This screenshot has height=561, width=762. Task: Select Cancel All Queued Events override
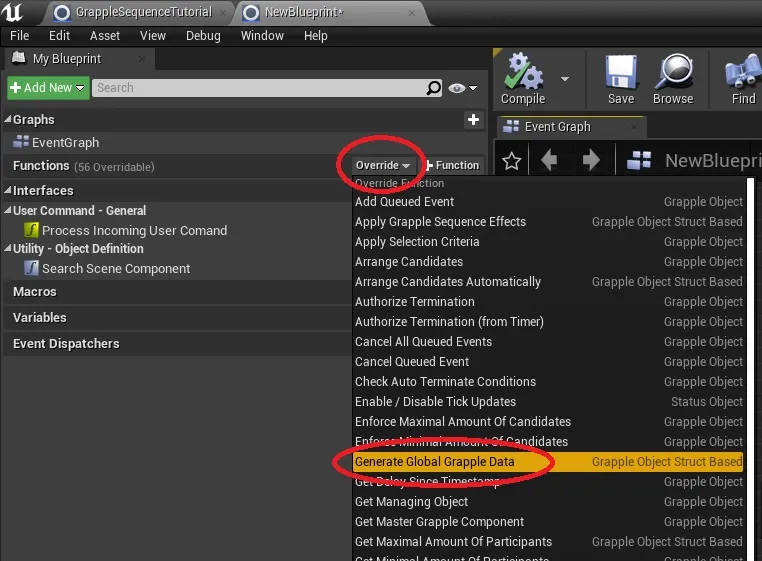(548, 341)
